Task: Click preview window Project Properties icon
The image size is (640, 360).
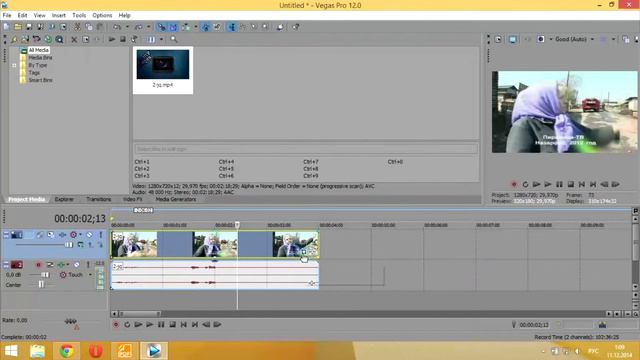Action: pos(498,40)
